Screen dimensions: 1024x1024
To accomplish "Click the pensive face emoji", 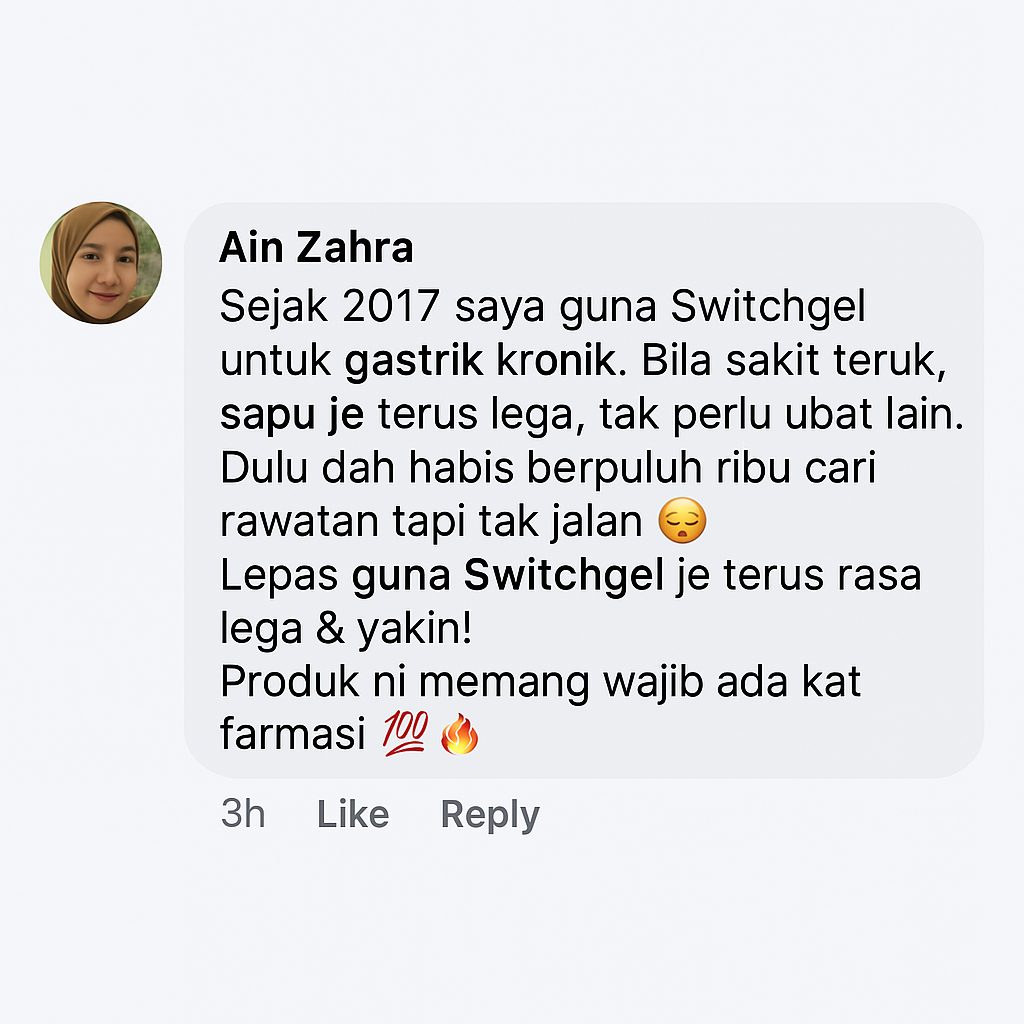I will (x=682, y=520).
